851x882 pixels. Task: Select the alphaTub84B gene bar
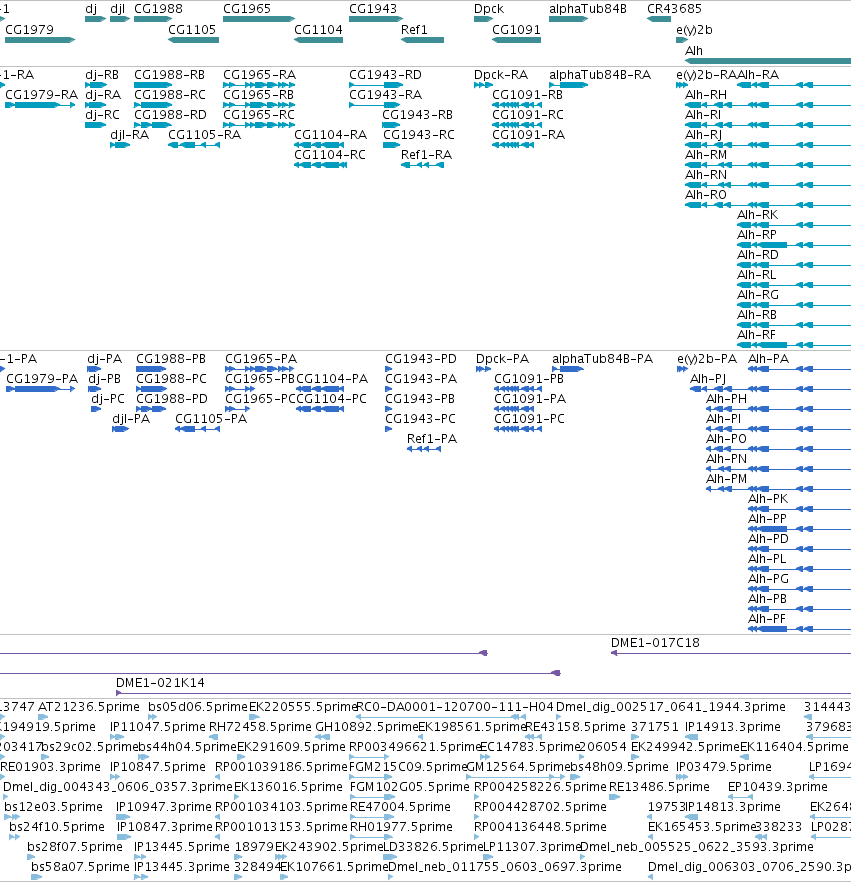[569, 19]
